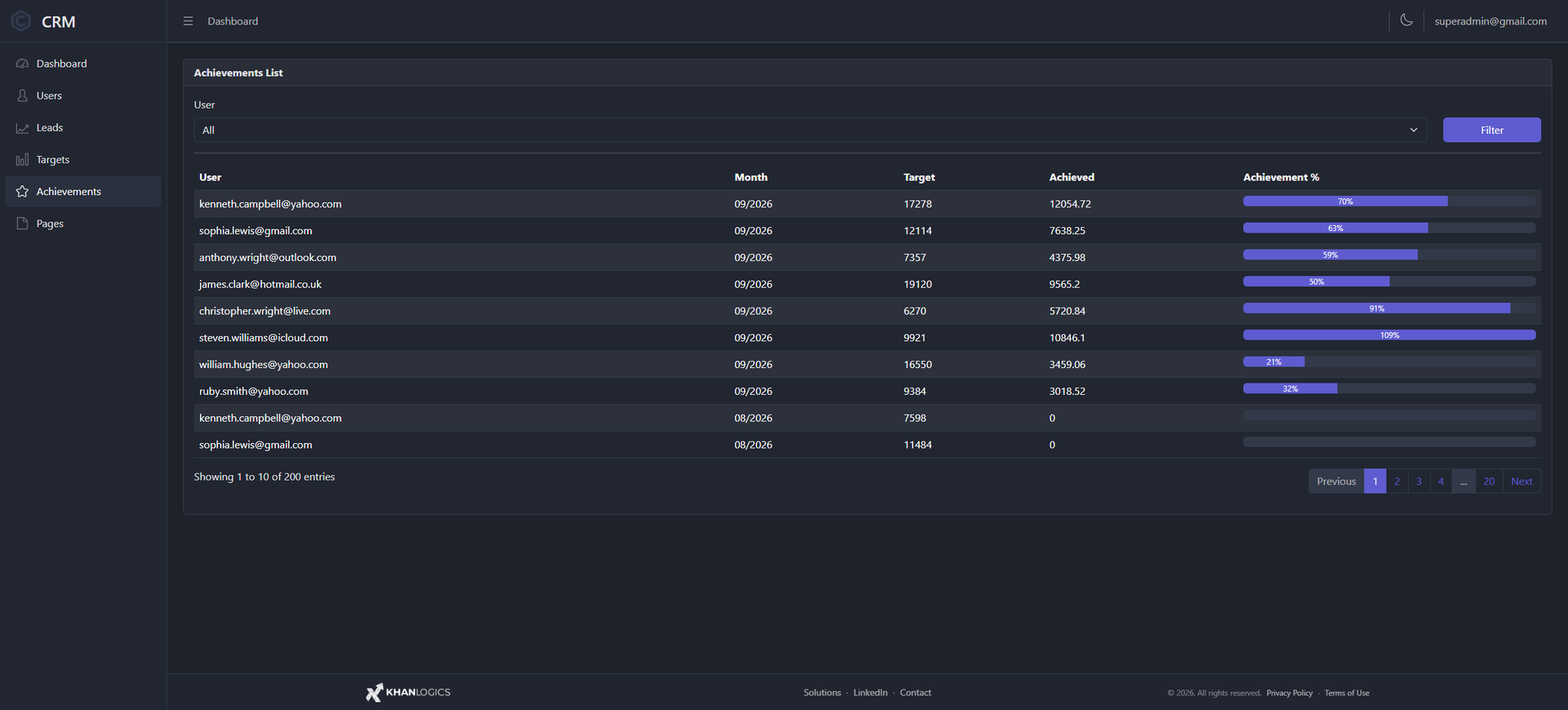Open the User filter dropdown

[810, 130]
